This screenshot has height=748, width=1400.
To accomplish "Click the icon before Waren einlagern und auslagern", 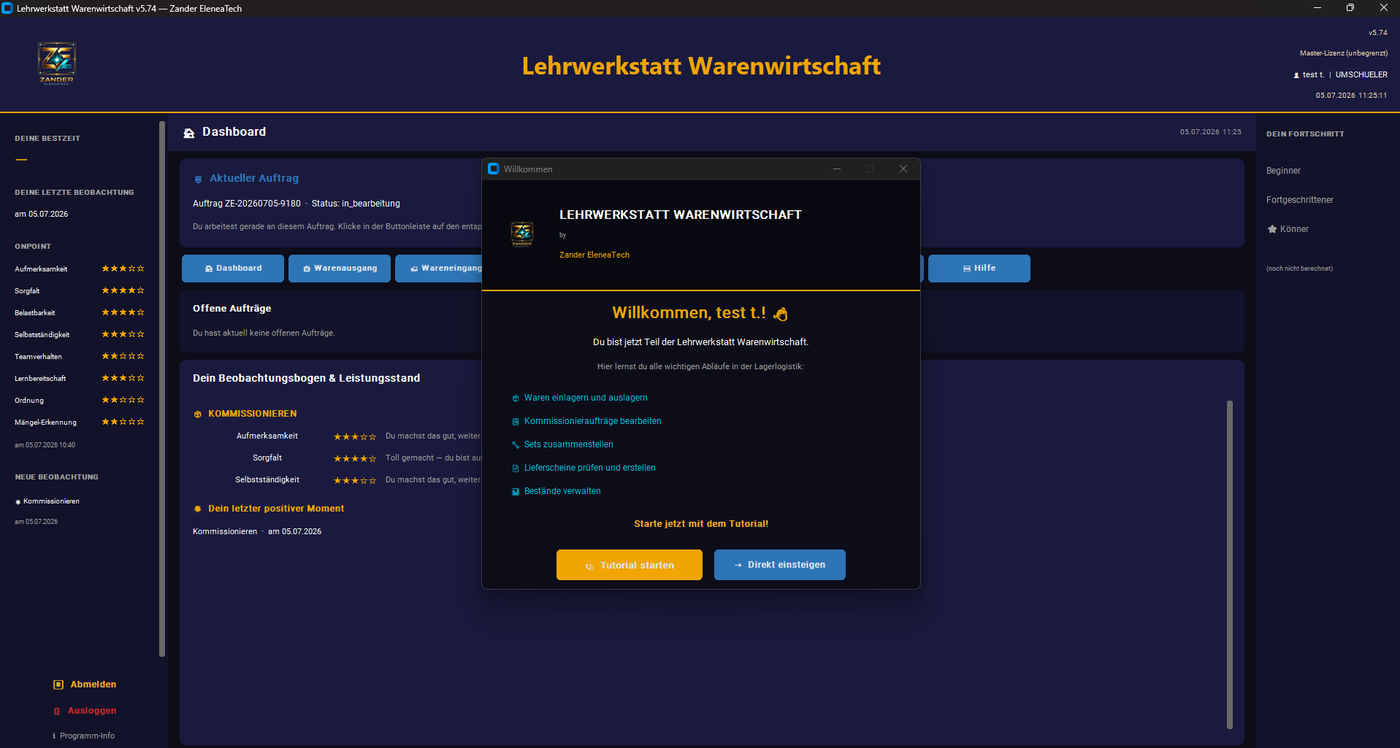I will [x=515, y=398].
